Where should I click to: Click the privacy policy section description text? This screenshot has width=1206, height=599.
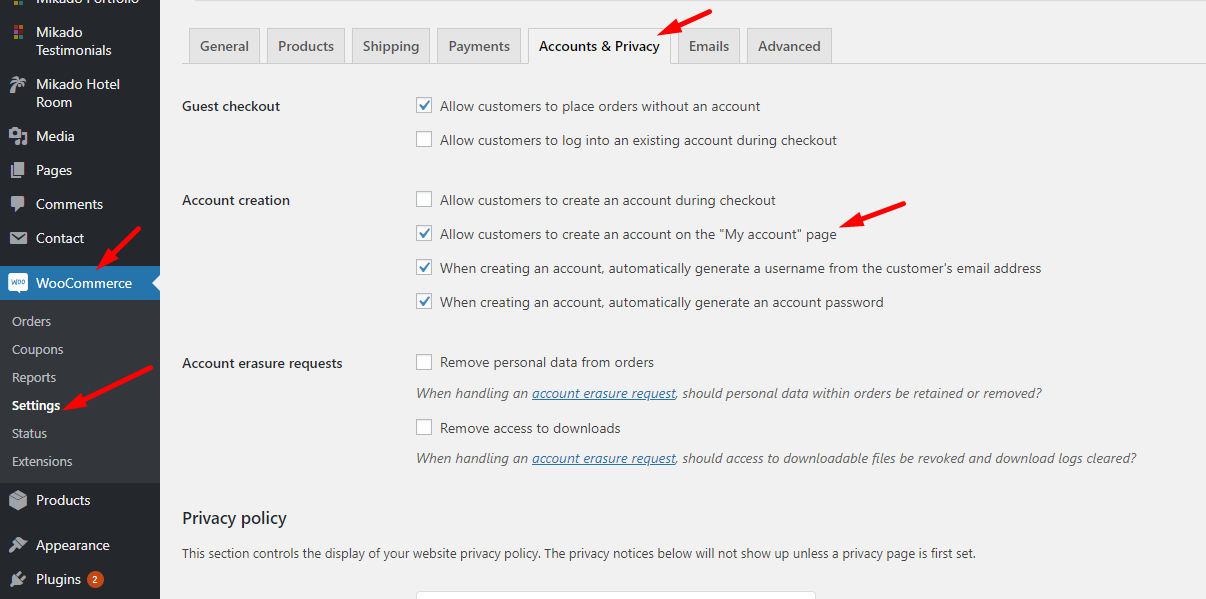click(x=579, y=553)
